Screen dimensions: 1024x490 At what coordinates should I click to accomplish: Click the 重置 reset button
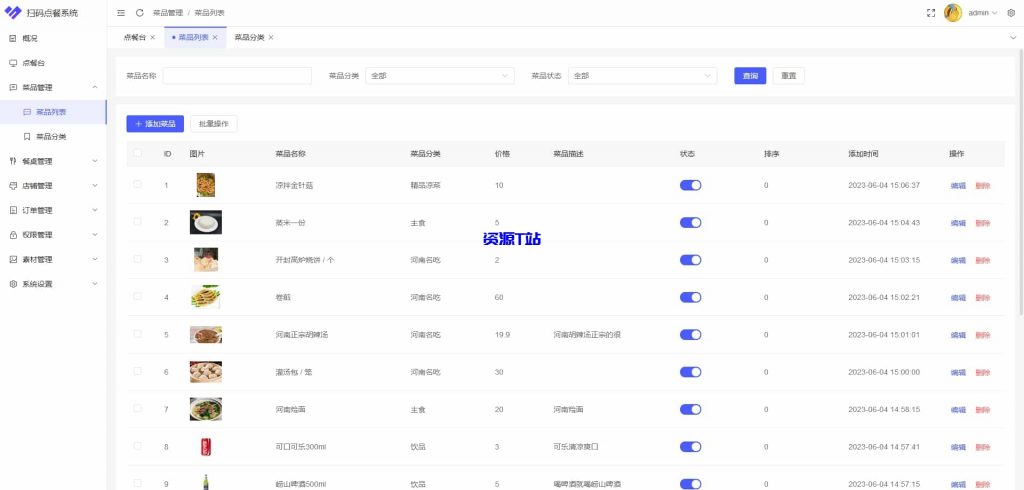pos(789,76)
